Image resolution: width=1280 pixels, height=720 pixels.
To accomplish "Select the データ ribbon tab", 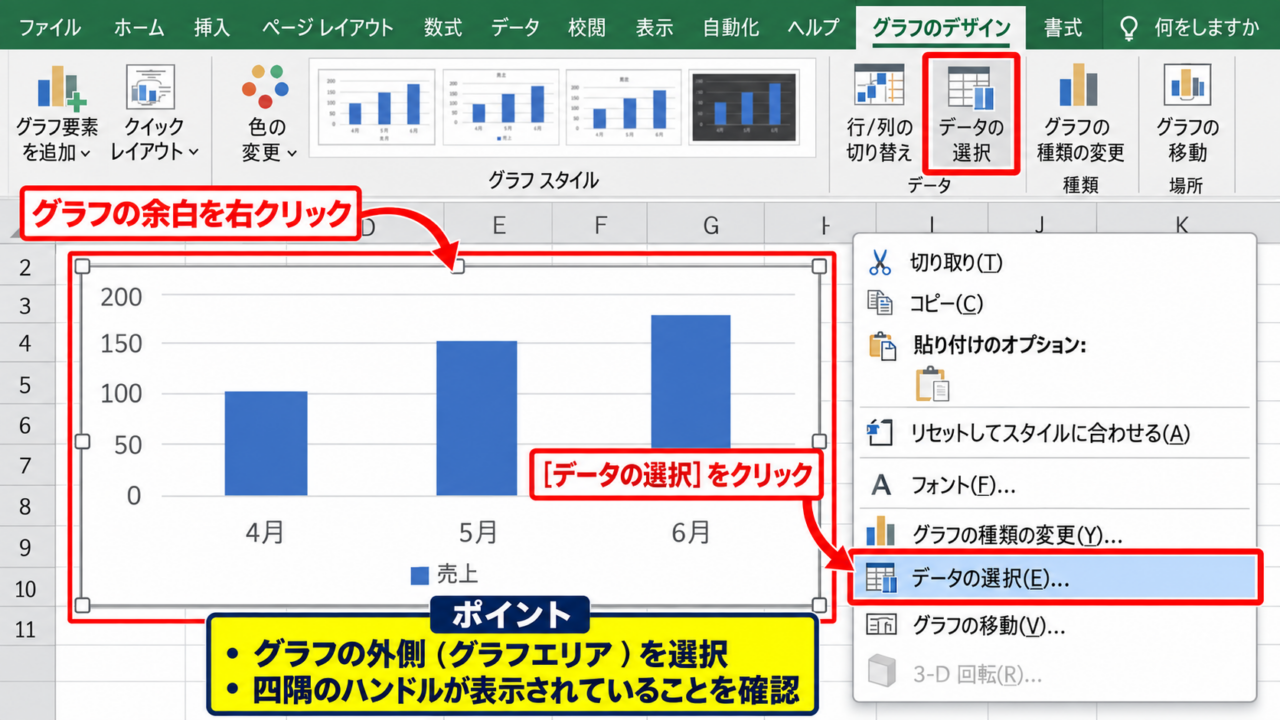I will [515, 27].
